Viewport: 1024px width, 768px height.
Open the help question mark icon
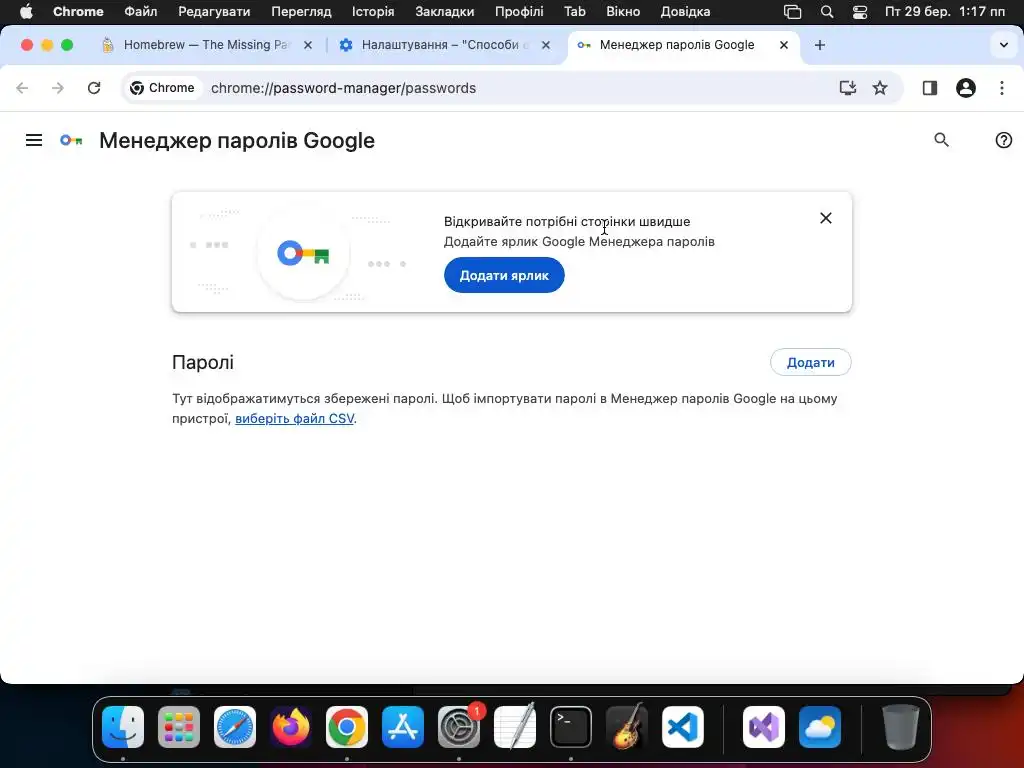1003,140
